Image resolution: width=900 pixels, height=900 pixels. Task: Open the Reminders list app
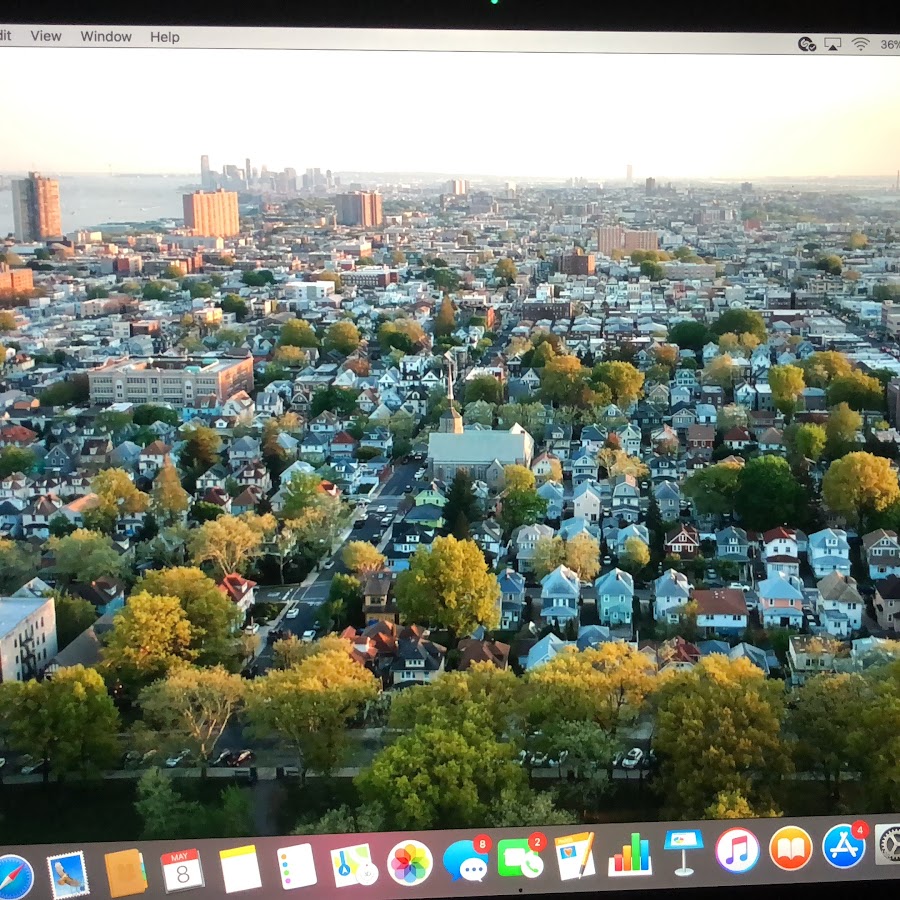point(296,866)
